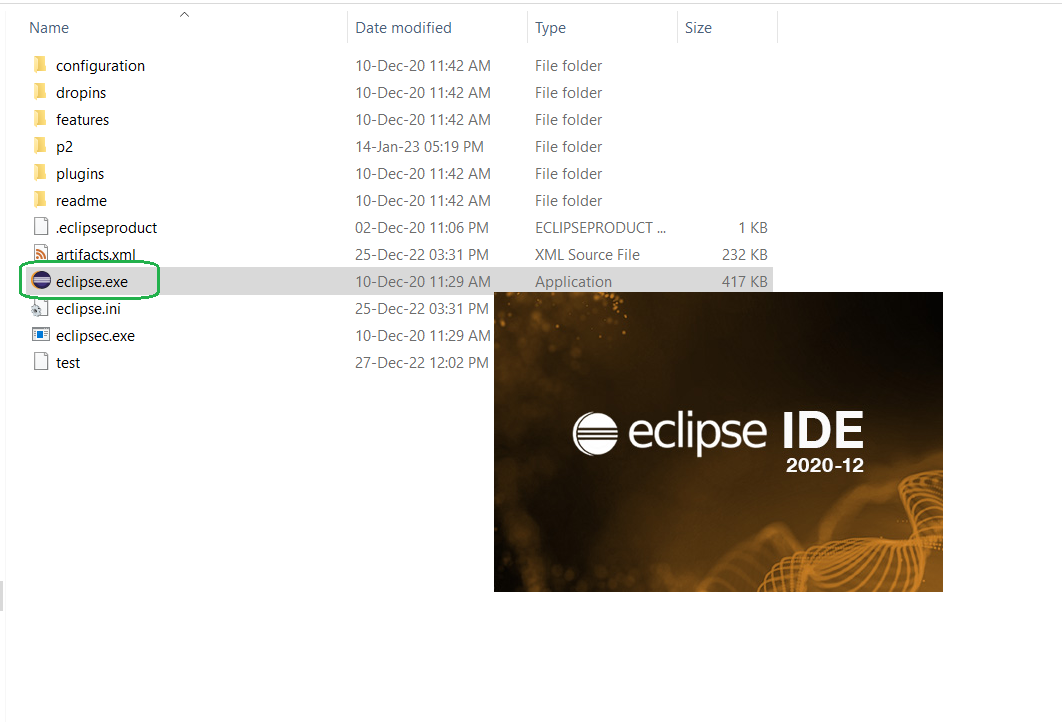
Task: Select the readme folder icon
Action: pos(41,200)
